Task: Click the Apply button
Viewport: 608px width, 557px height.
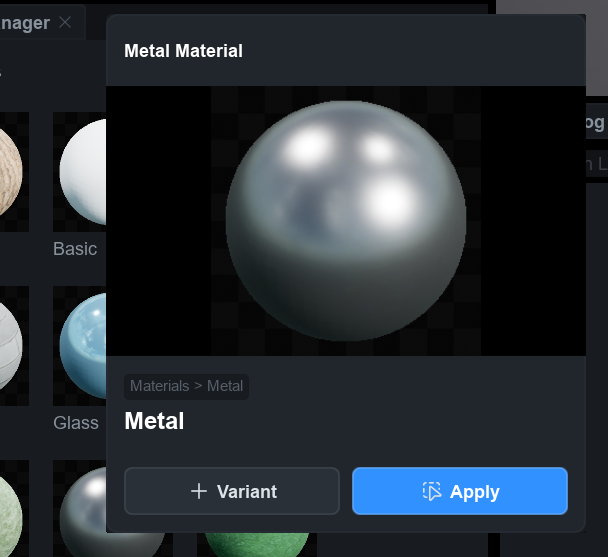Action: pos(459,491)
